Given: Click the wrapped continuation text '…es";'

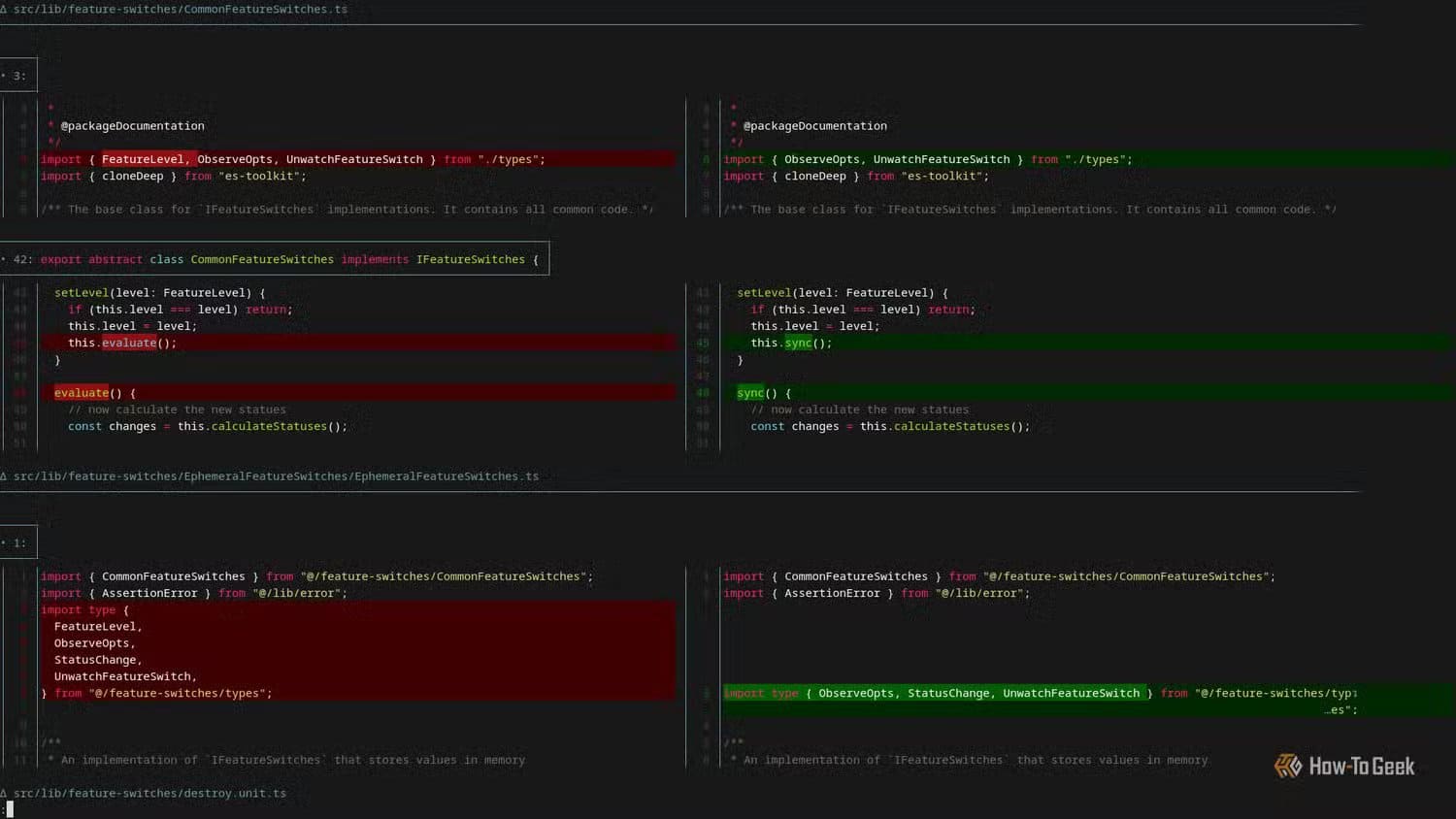Looking at the screenshot, I should coord(1340,710).
